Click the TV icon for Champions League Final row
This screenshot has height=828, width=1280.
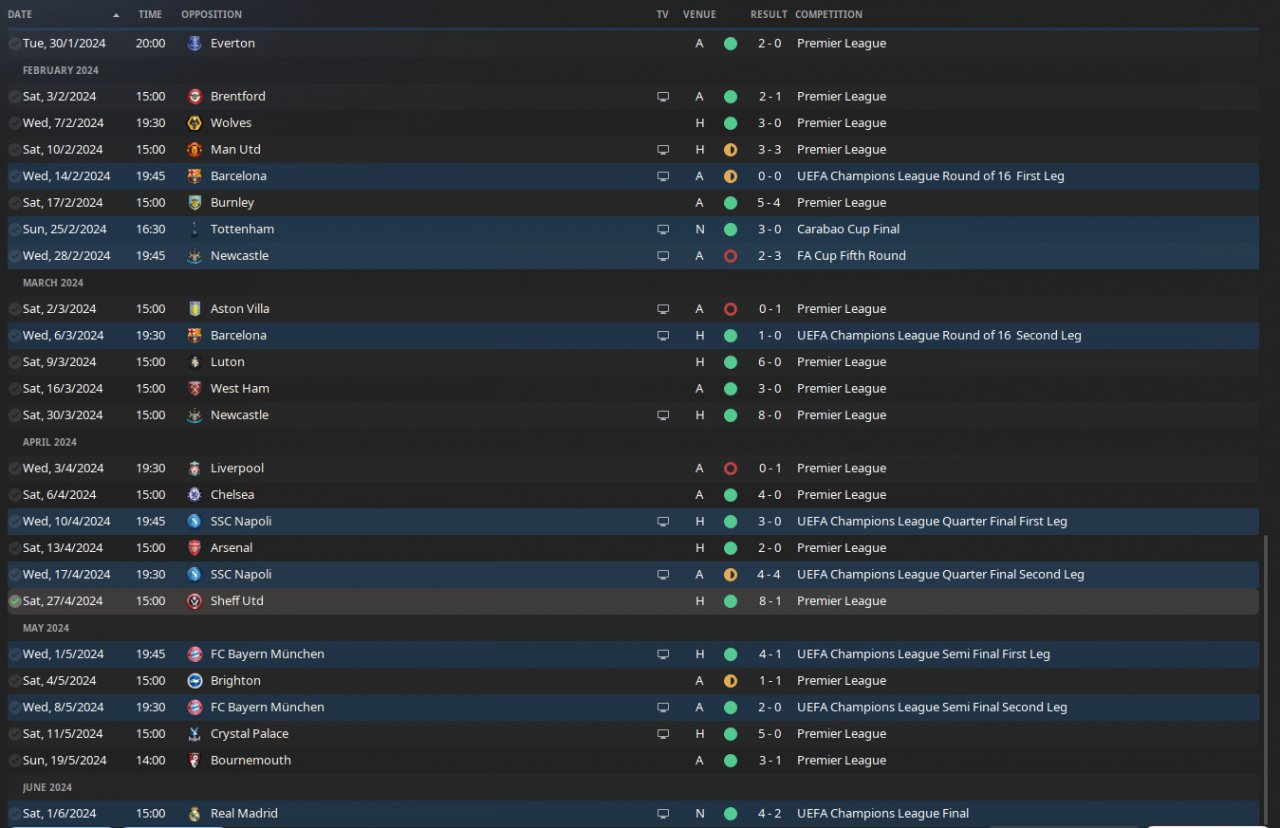pos(662,814)
